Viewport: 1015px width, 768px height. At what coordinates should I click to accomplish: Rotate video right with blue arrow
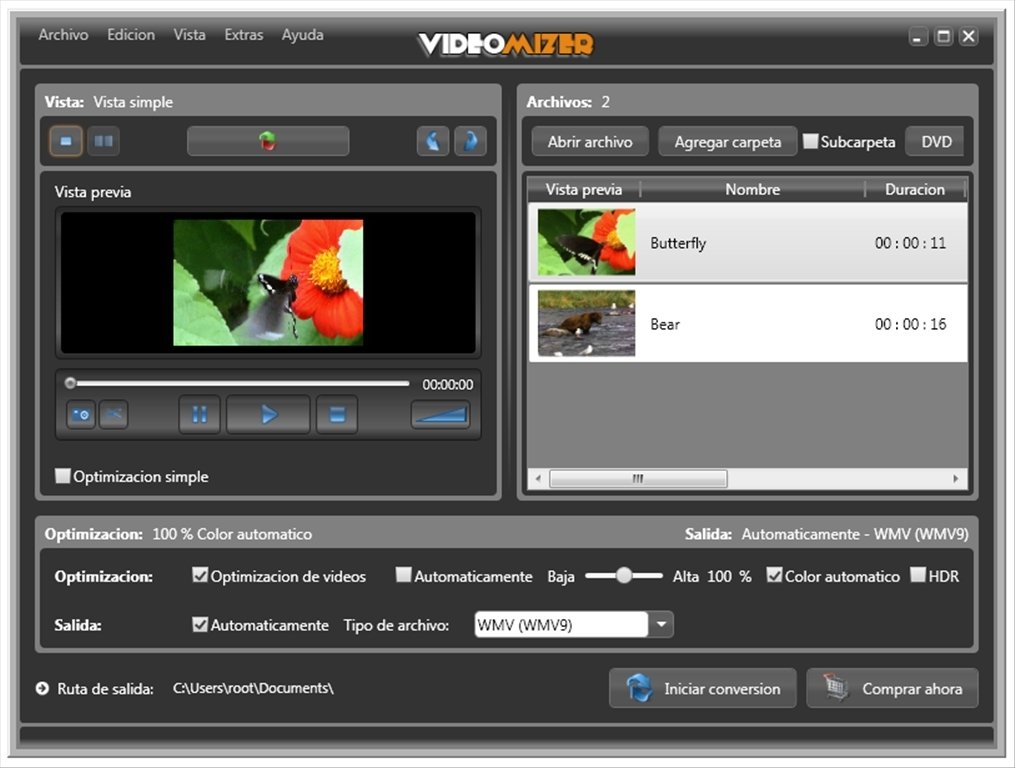[471, 141]
